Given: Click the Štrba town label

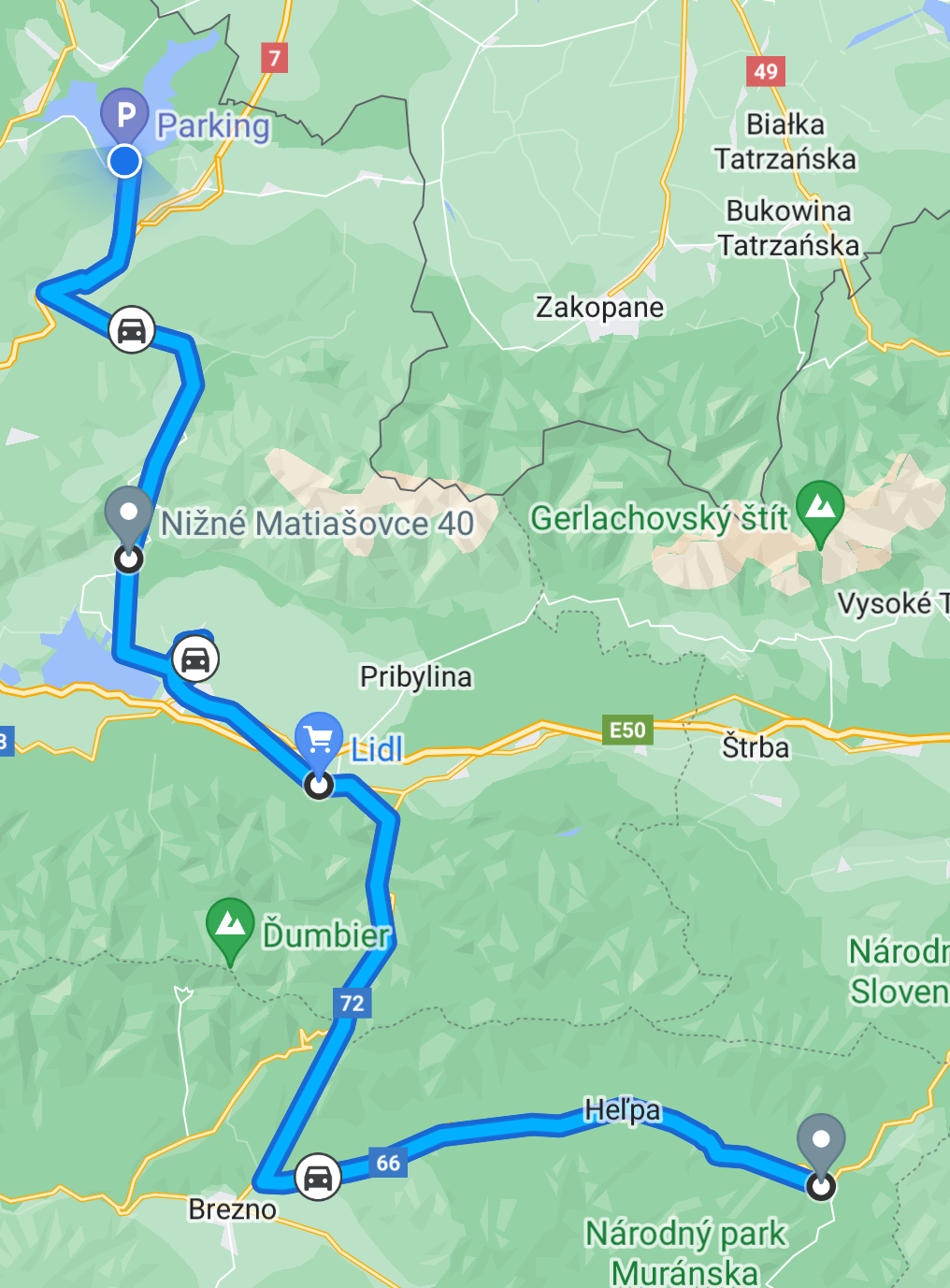Looking at the screenshot, I should [x=756, y=747].
